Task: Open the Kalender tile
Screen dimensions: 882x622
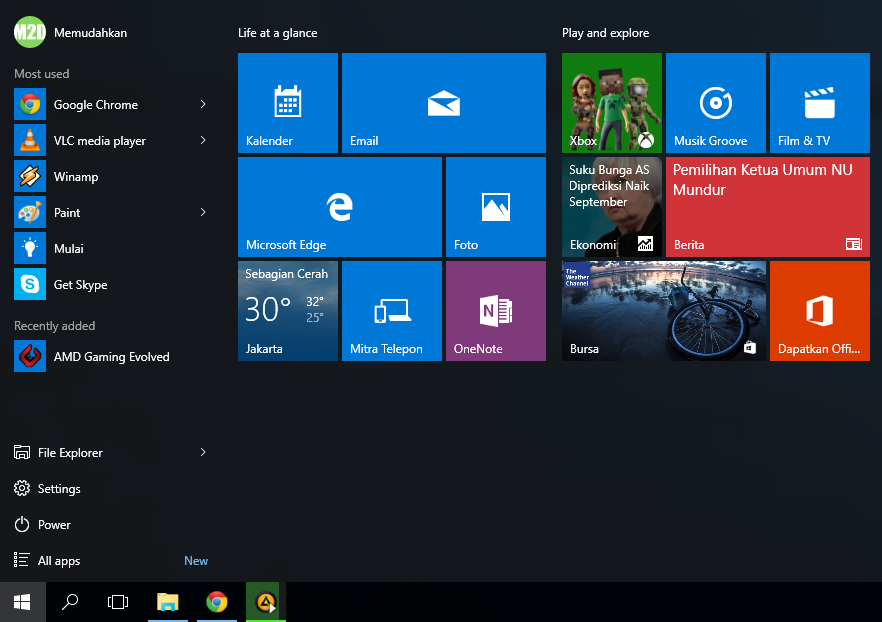Action: pos(287,103)
